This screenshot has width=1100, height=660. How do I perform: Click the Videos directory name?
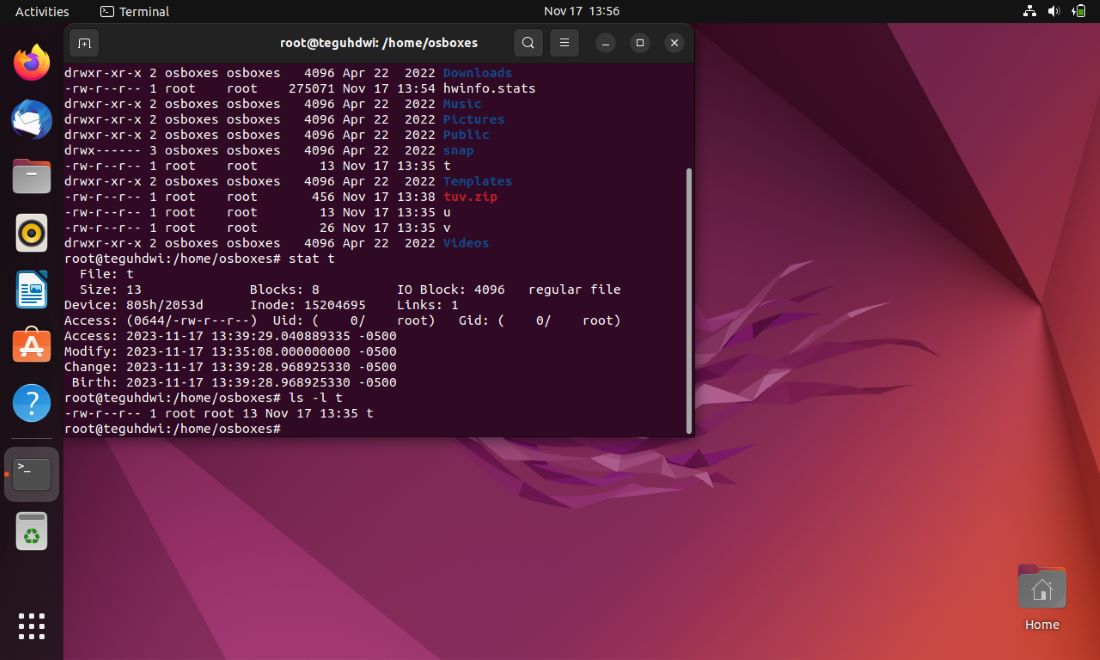[x=466, y=243]
